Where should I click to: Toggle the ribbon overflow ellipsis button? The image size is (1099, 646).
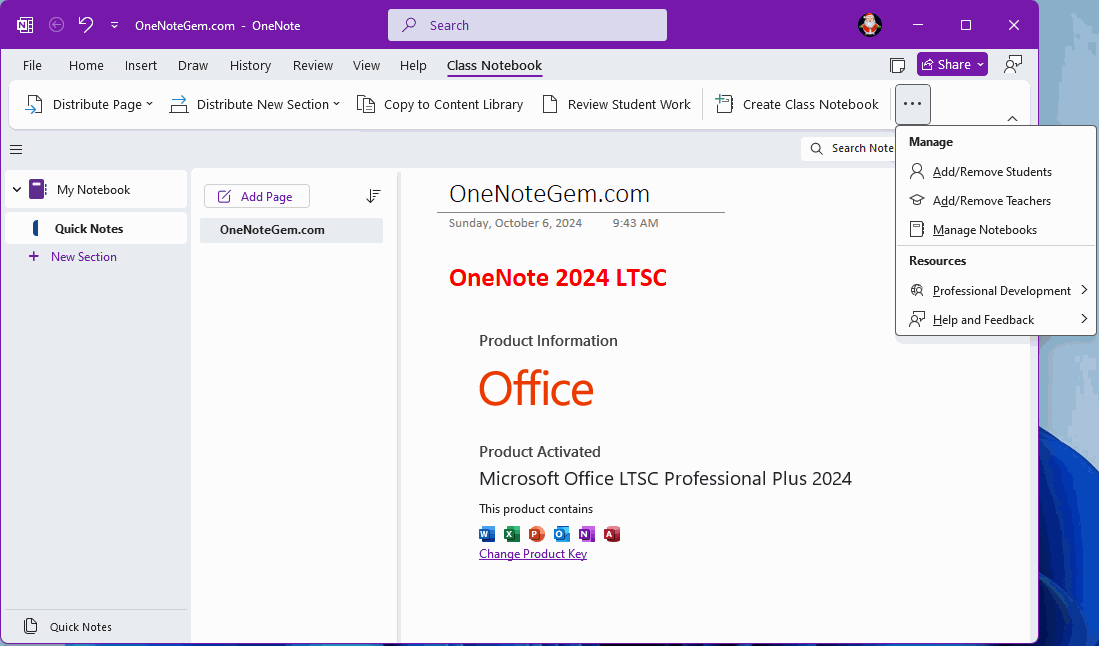pos(912,104)
